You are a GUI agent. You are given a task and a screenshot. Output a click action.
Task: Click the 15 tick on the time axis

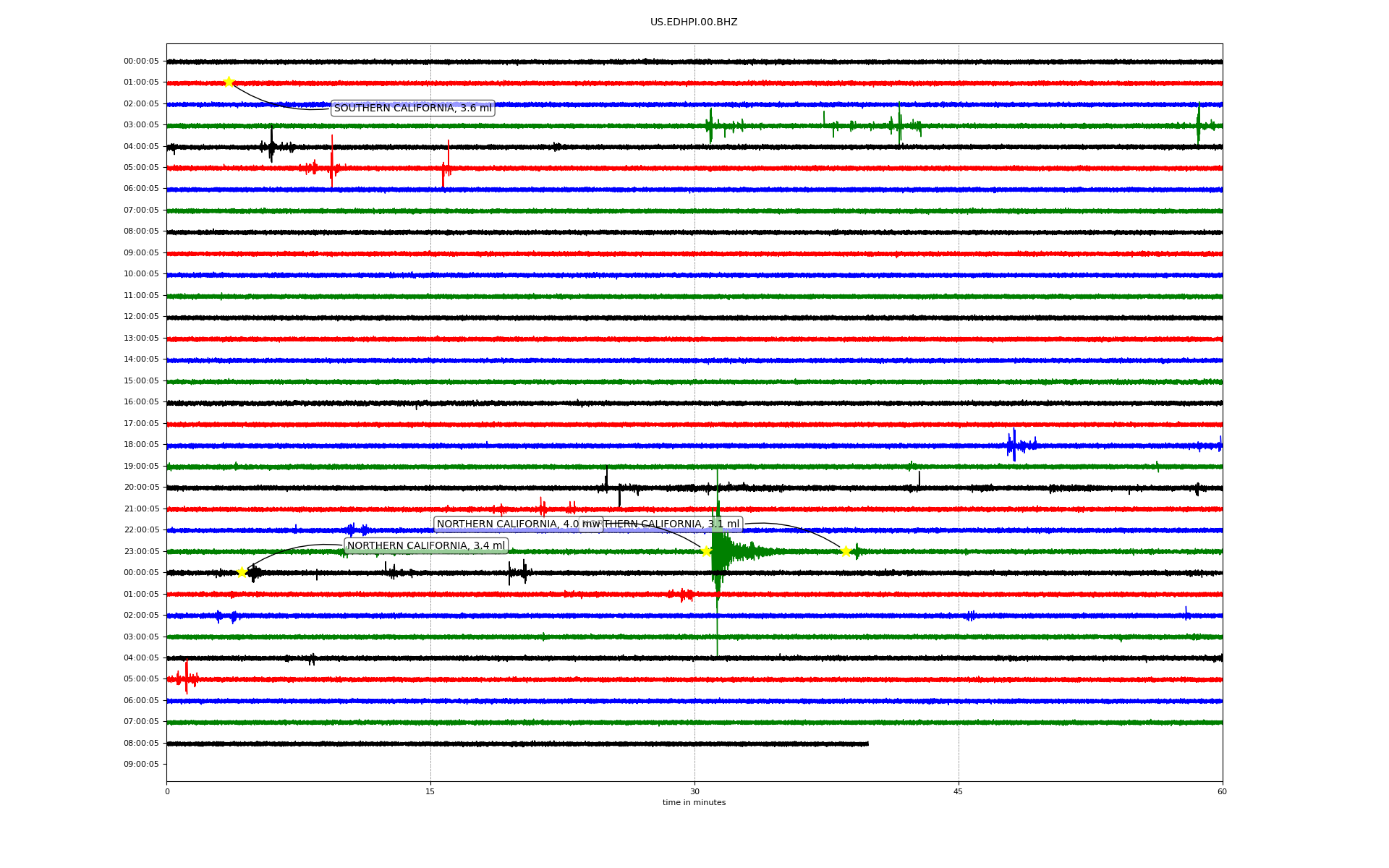pyautogui.click(x=430, y=791)
